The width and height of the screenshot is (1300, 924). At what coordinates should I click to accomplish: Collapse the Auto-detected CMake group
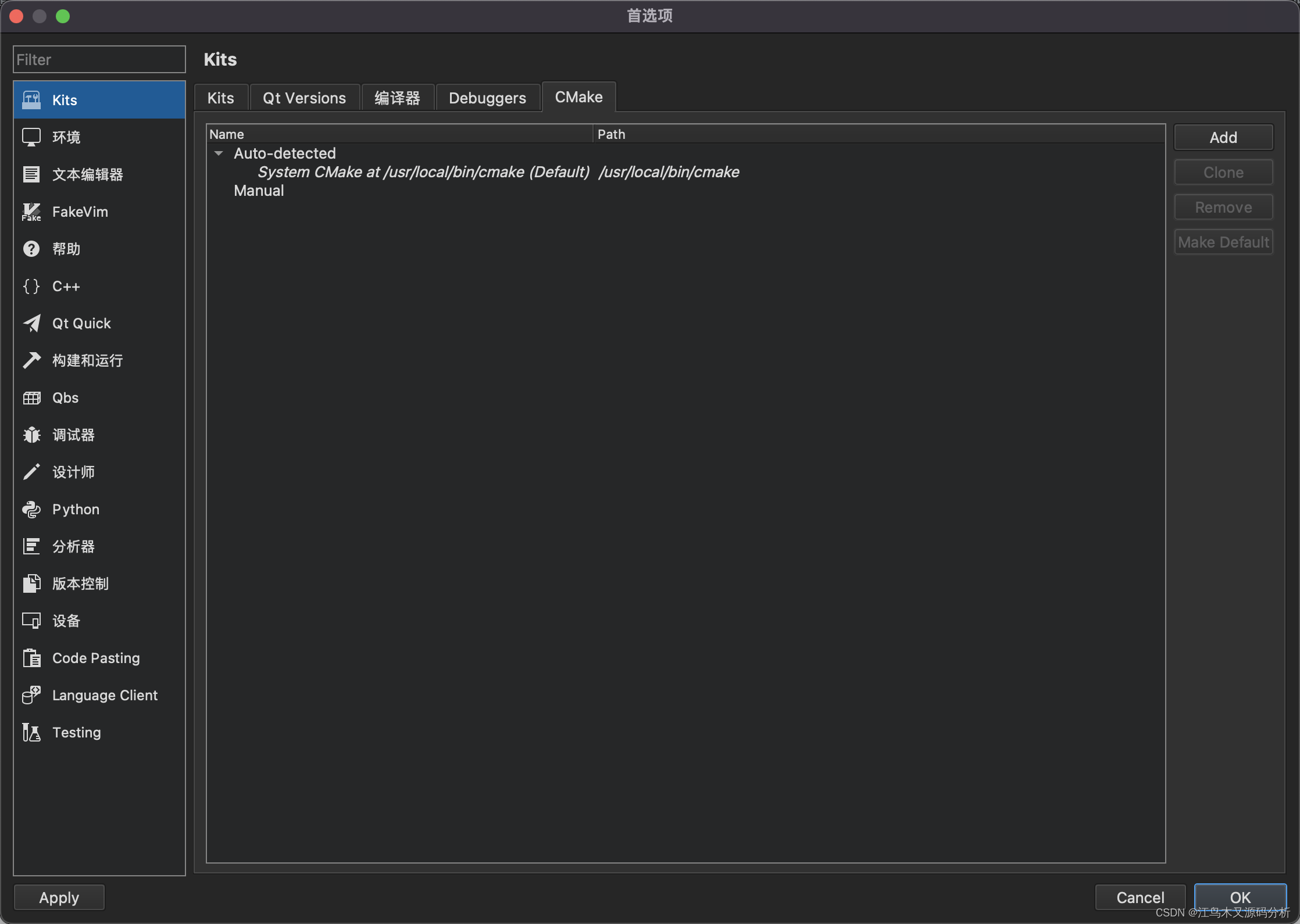(219, 153)
